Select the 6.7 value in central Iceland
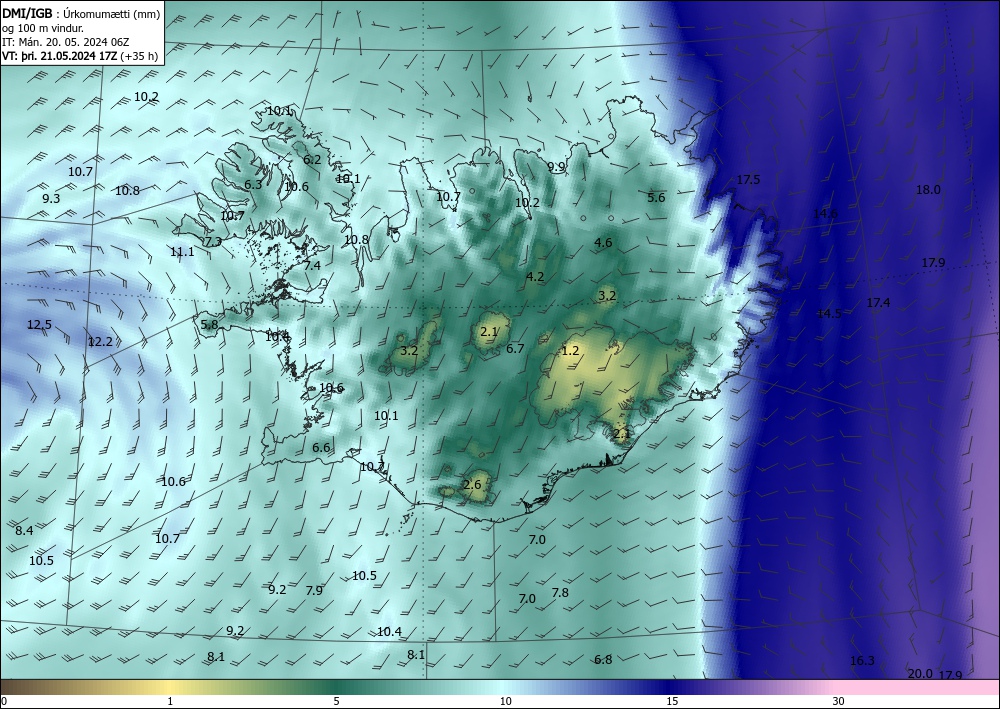Image resolution: width=1000 pixels, height=709 pixels. [515, 348]
